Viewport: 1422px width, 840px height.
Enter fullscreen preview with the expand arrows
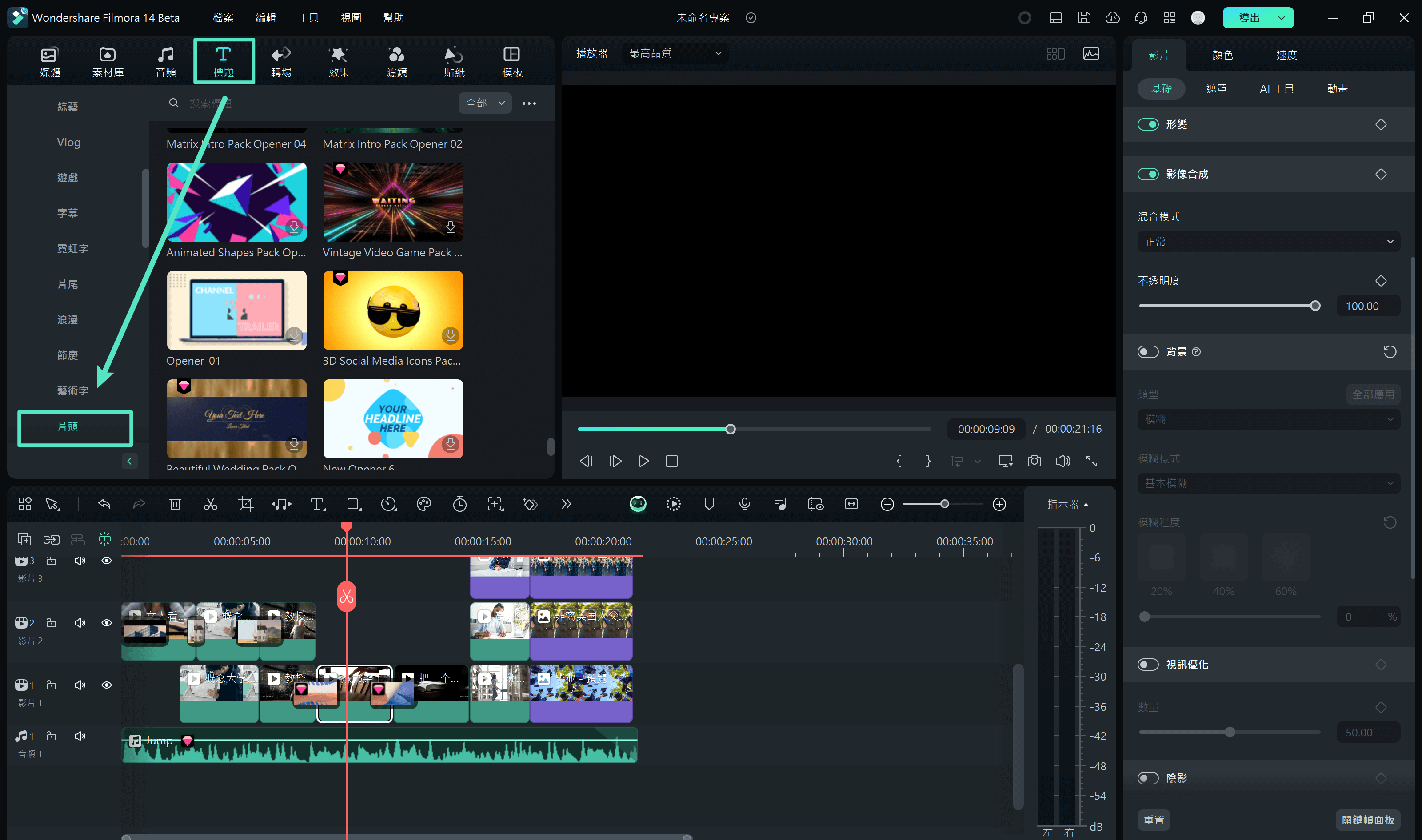tap(1091, 461)
